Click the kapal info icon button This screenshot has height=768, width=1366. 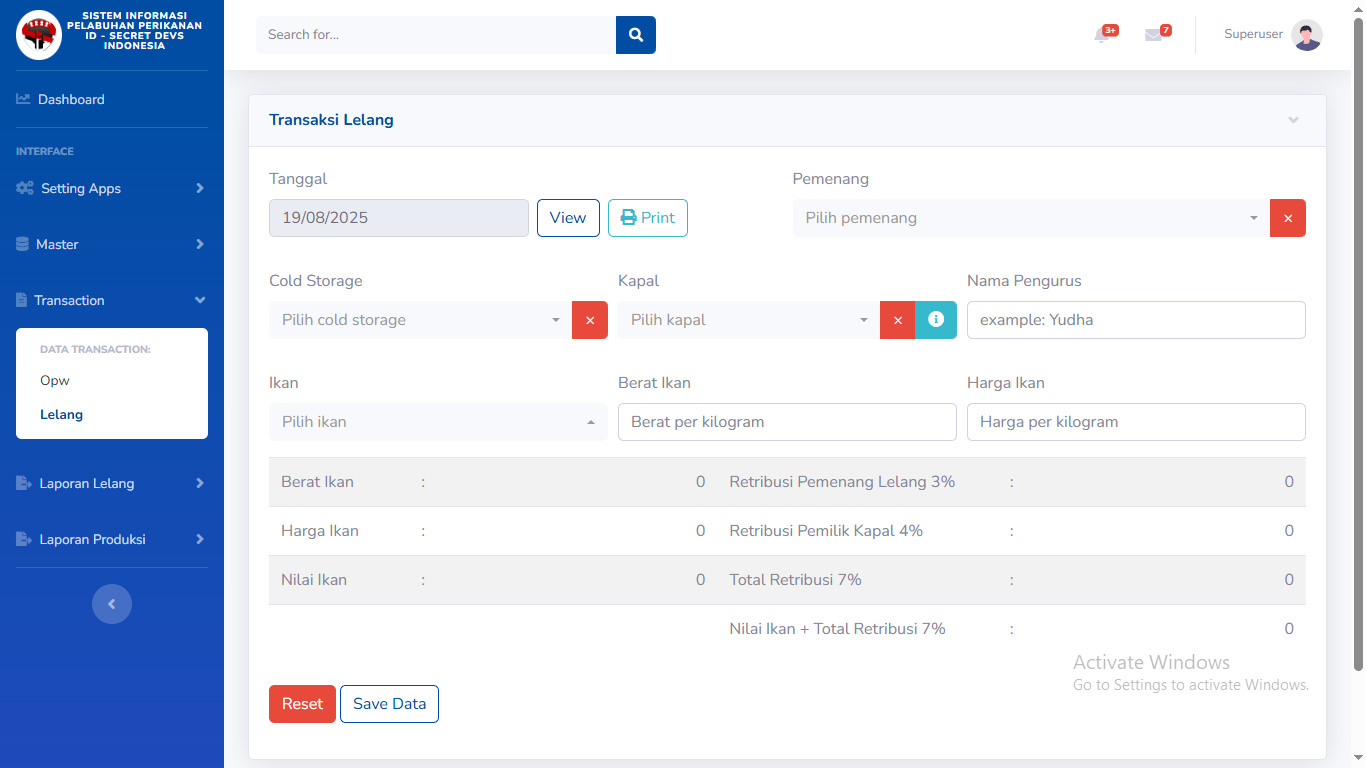click(936, 320)
